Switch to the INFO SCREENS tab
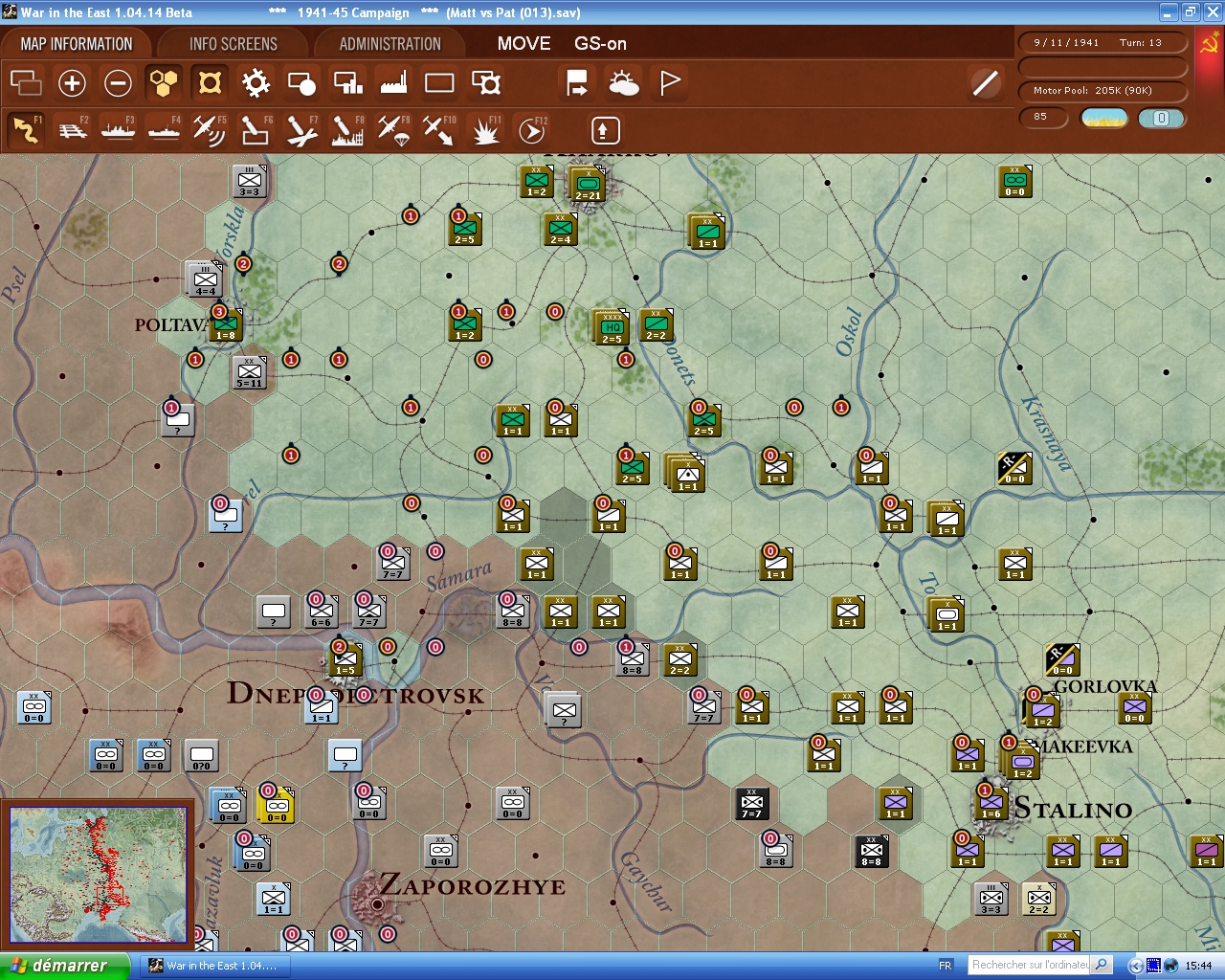The width and height of the screenshot is (1225, 980). 233,44
